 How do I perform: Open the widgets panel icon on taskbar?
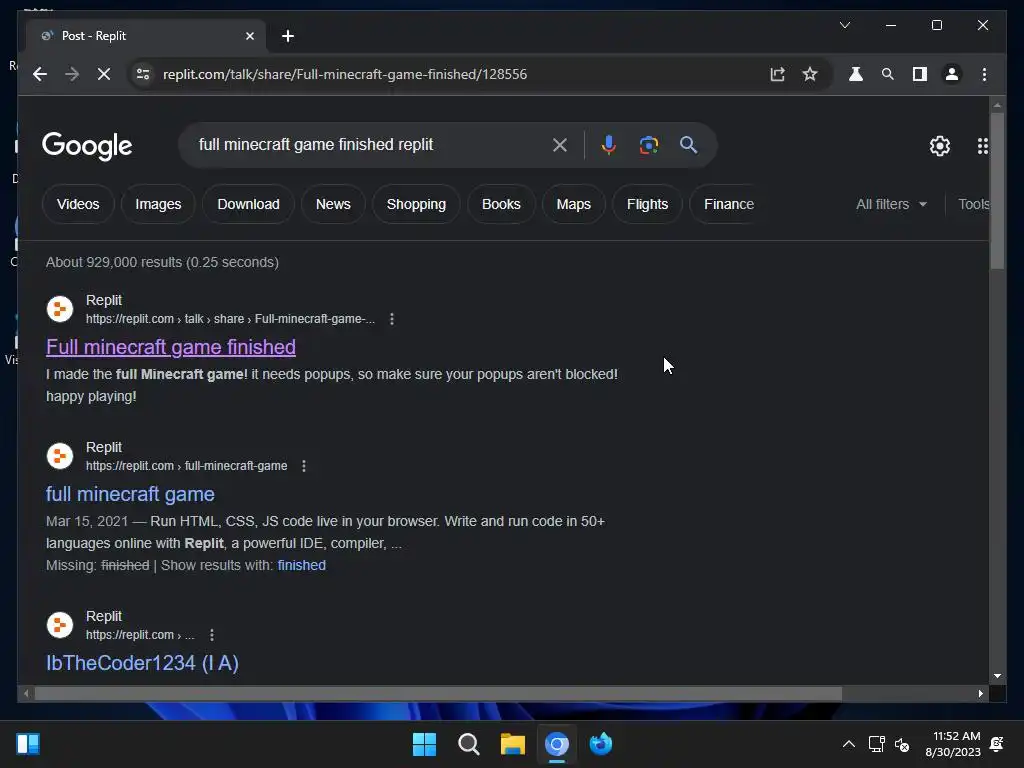pyautogui.click(x=28, y=744)
